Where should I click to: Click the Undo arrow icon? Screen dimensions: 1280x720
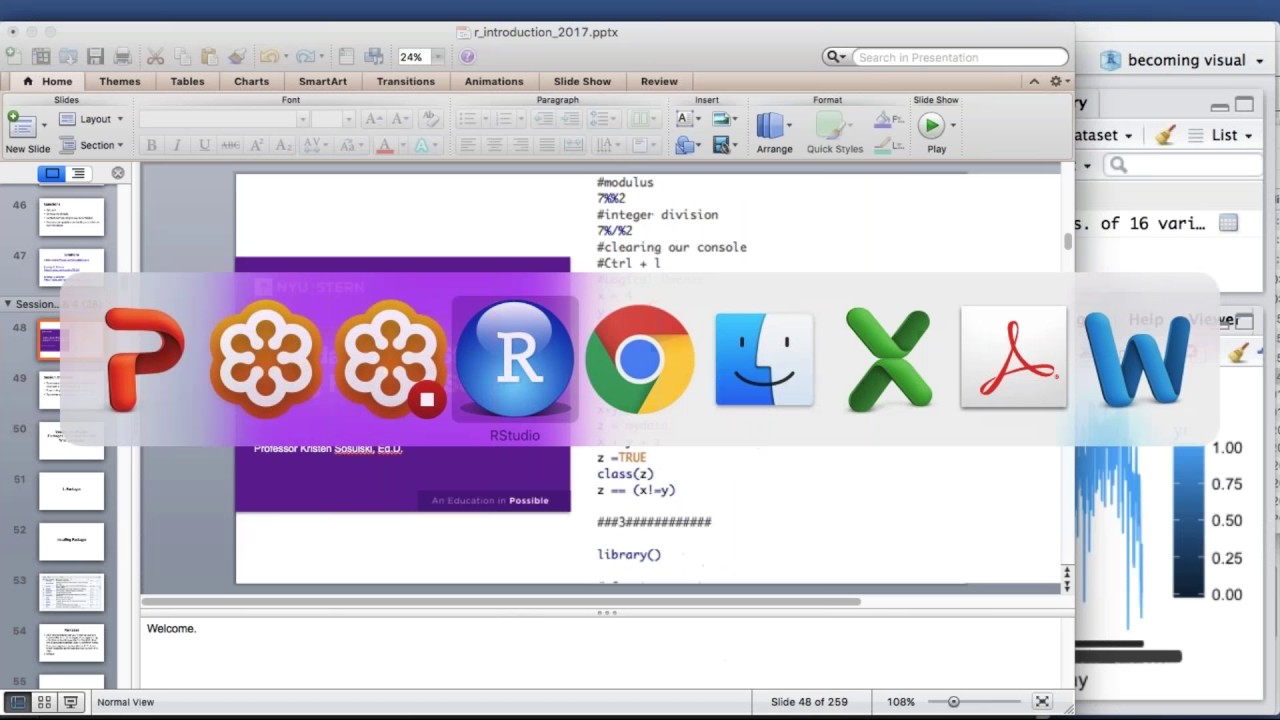pos(268,57)
